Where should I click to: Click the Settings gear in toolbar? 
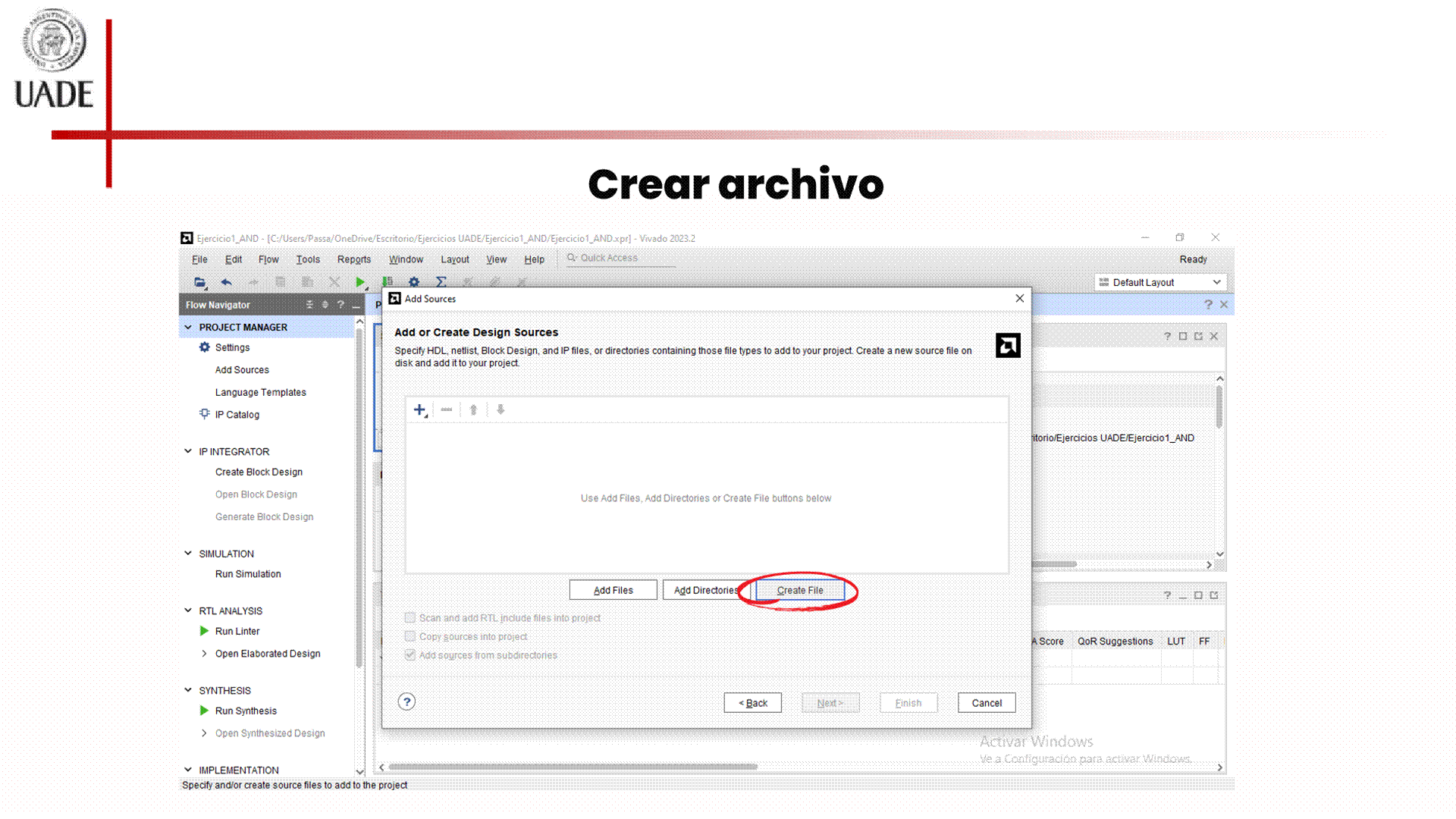[414, 282]
